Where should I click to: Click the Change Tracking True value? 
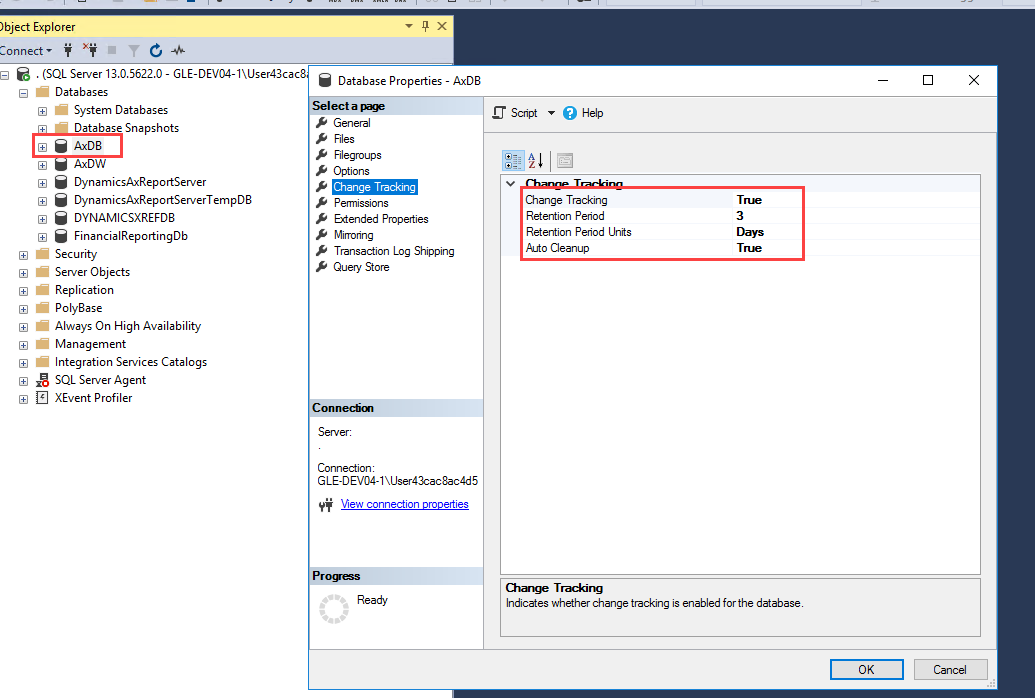point(749,199)
